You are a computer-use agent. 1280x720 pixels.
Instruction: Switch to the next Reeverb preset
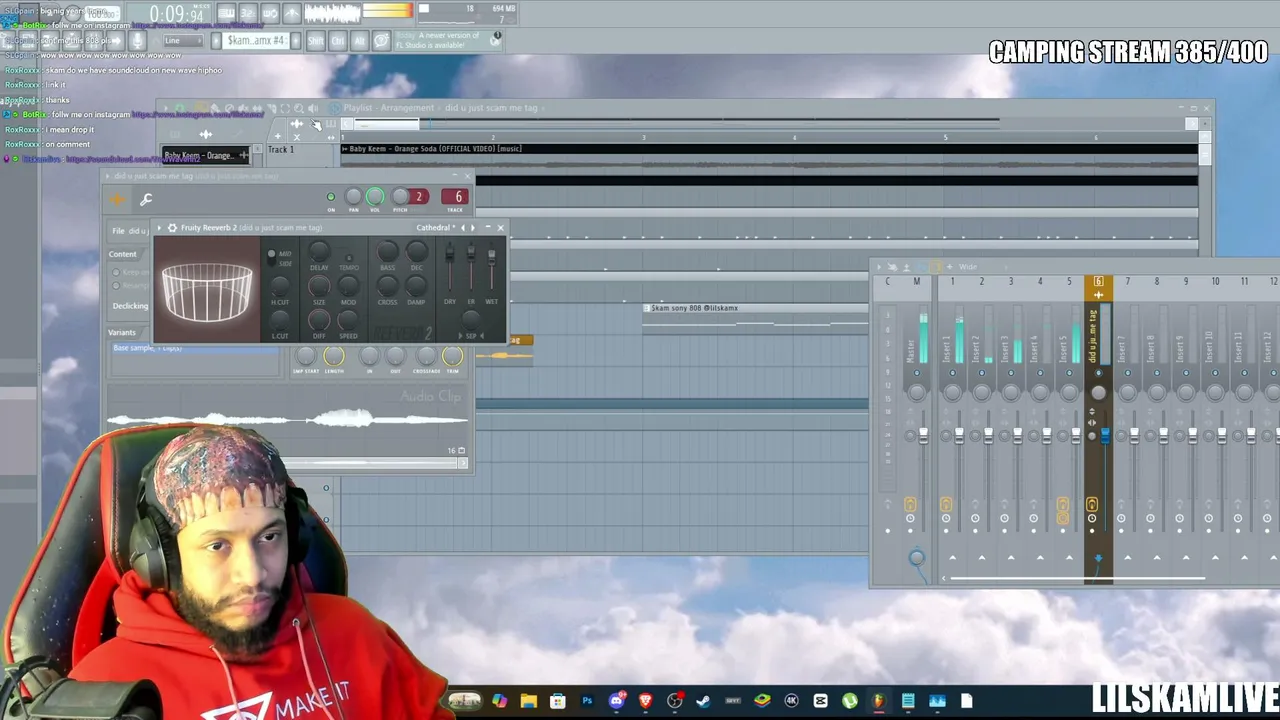pos(473,228)
